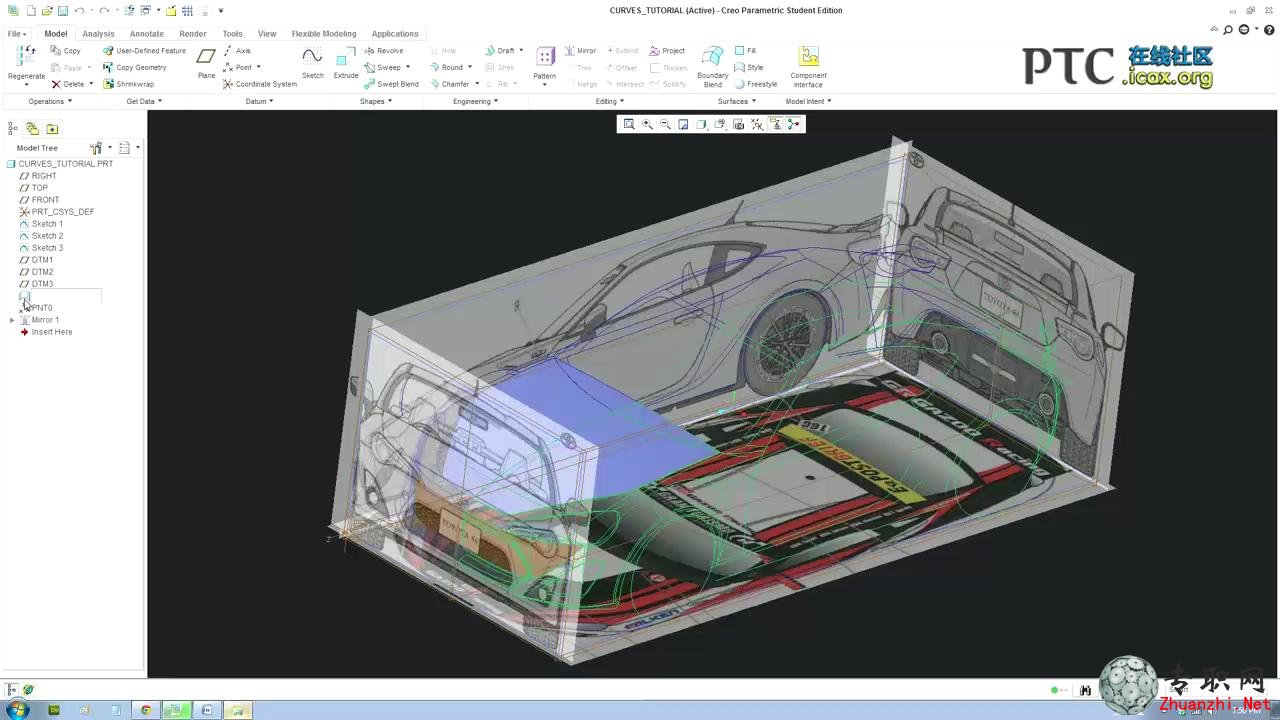The width and height of the screenshot is (1280, 720).
Task: Open the Render ribbon tab
Action: (x=193, y=34)
